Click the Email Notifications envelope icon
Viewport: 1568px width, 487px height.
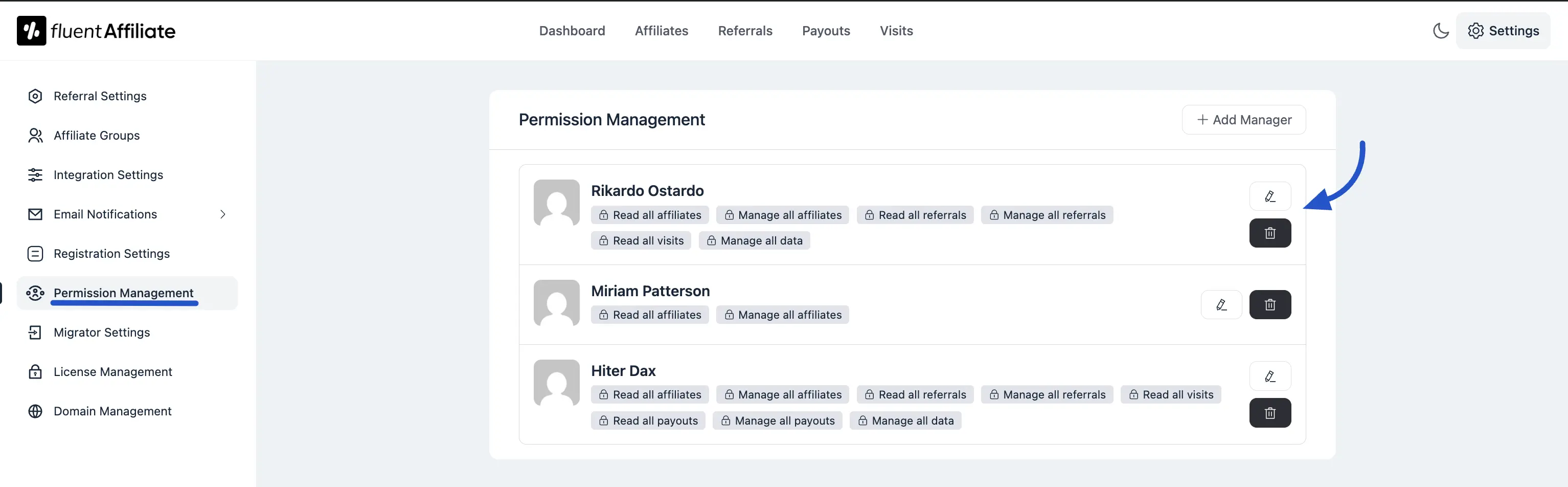point(35,214)
